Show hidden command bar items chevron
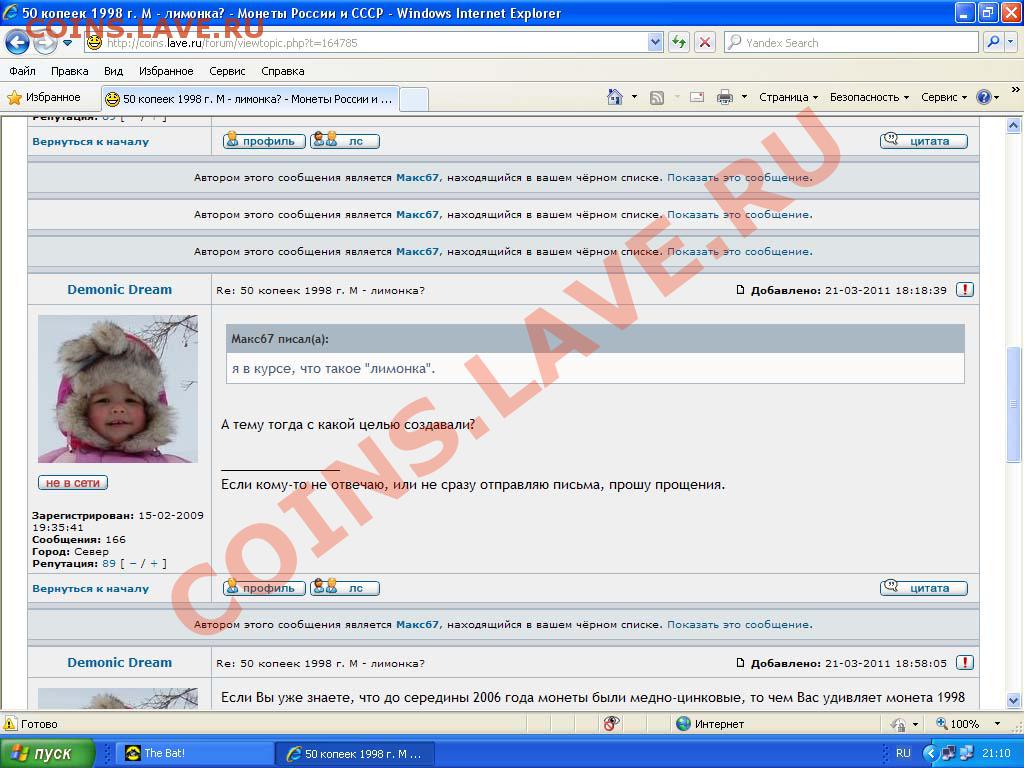Viewport: 1024px width, 768px height. pos(1016,89)
